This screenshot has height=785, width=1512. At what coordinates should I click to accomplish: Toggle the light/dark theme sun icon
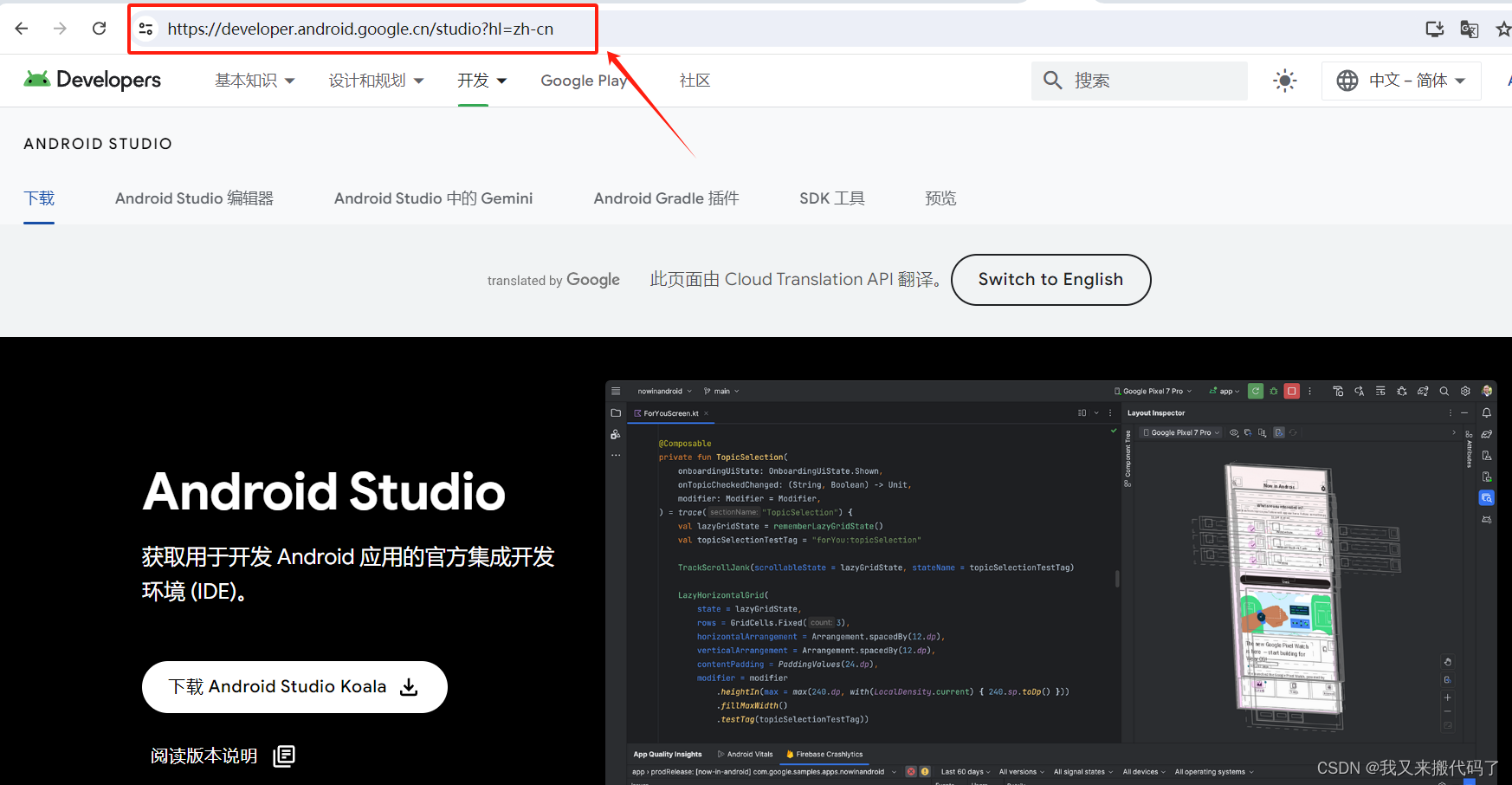point(1285,81)
